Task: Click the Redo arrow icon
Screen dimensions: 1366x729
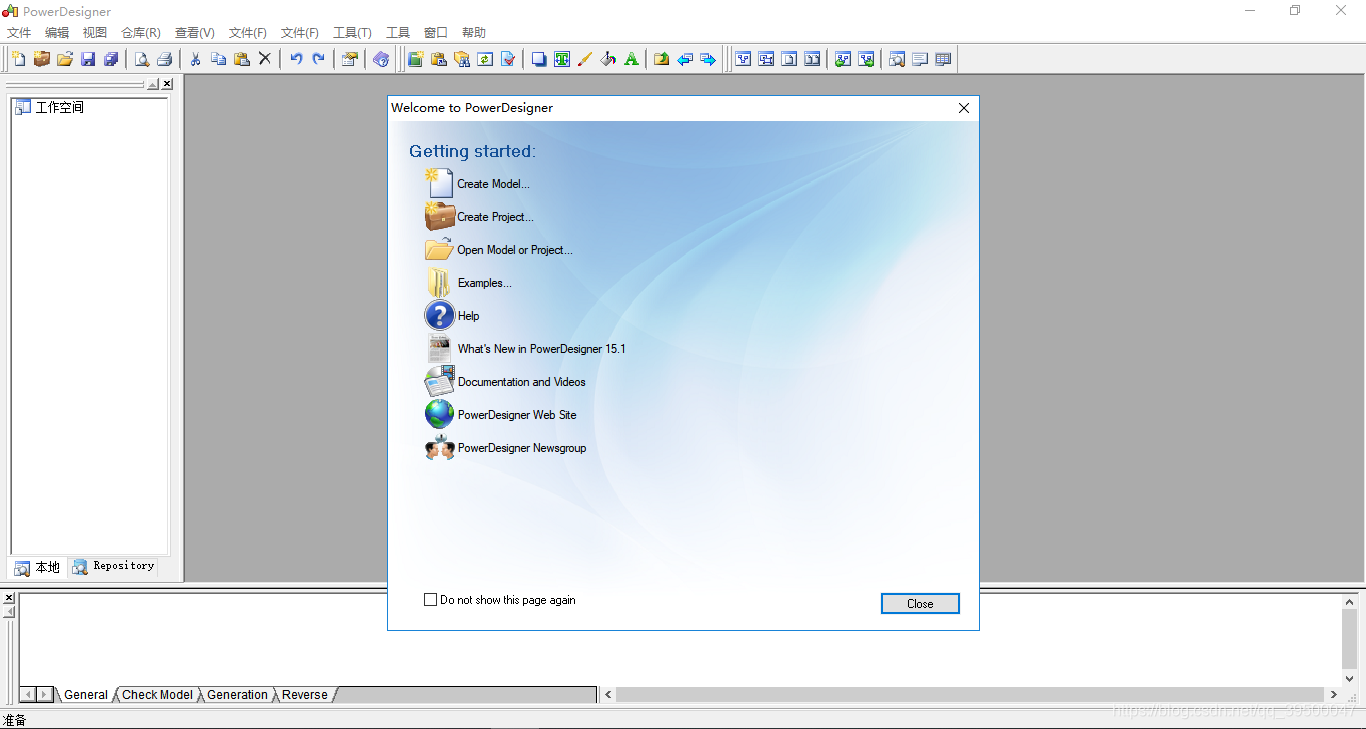Action: tap(319, 59)
